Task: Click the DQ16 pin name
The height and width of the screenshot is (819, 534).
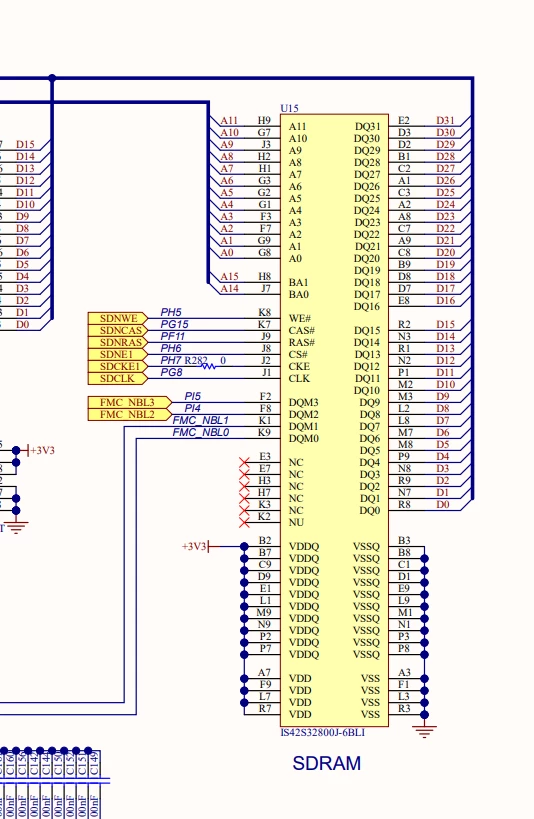Action: click(x=367, y=306)
